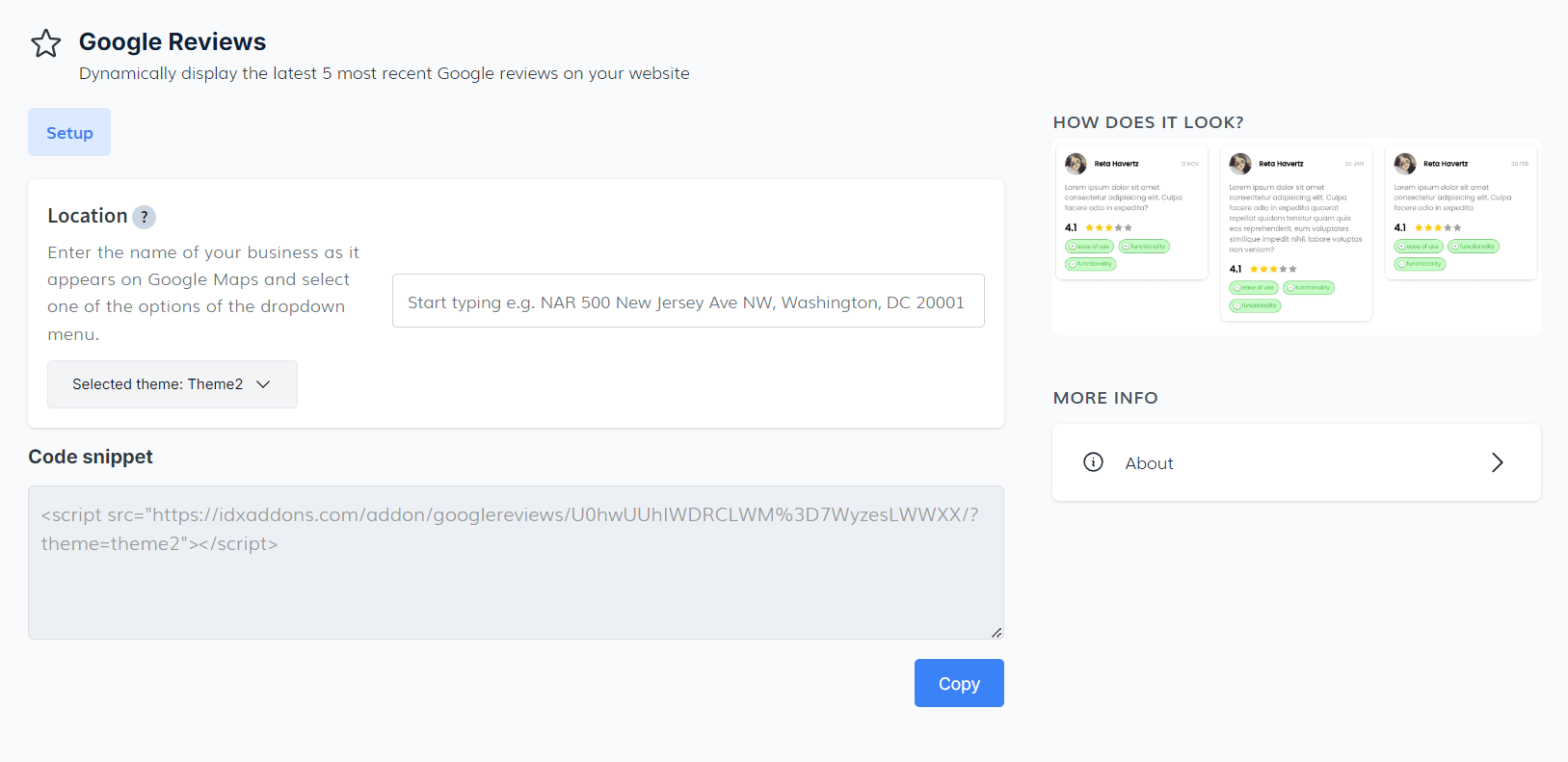This screenshot has height=762, width=1568.
Task: Click the Google Reviews page heading
Action: click(173, 42)
